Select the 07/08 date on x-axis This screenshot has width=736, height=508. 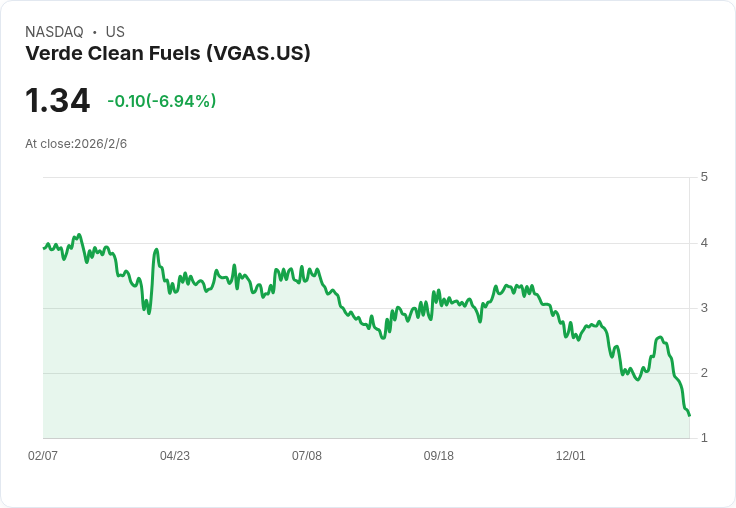click(307, 456)
